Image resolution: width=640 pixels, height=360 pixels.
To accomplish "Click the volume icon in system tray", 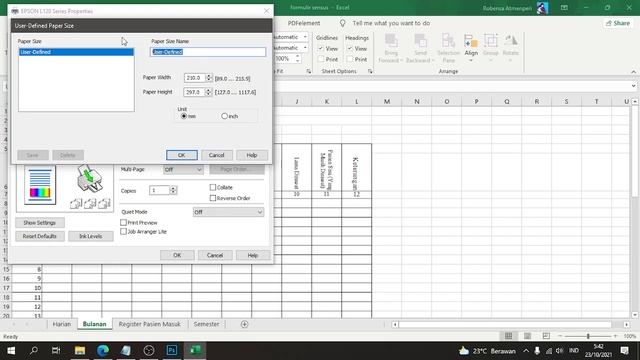I will pyautogui.click(x=559, y=351).
